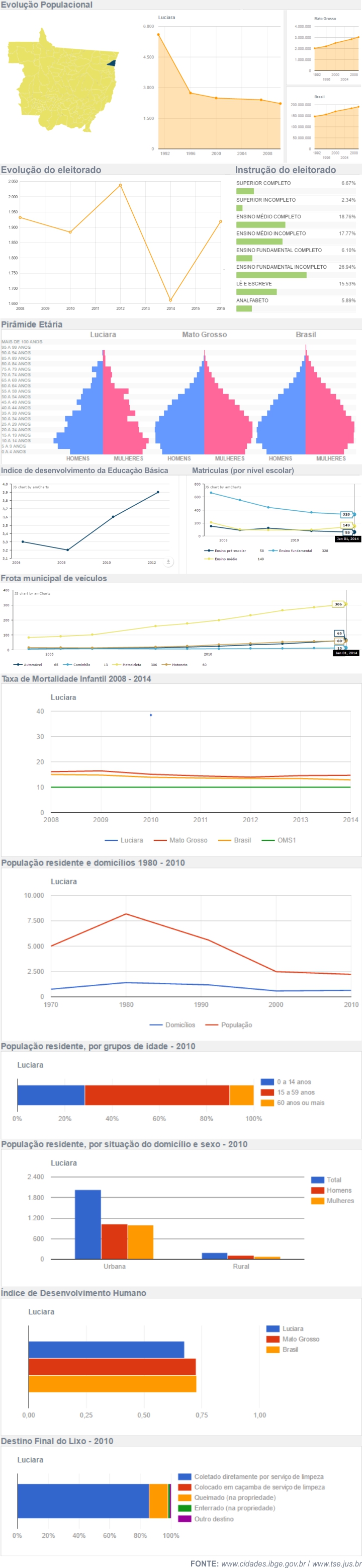
Task: Click the Caminhão legend marker icon
Action: pyautogui.click(x=67, y=665)
